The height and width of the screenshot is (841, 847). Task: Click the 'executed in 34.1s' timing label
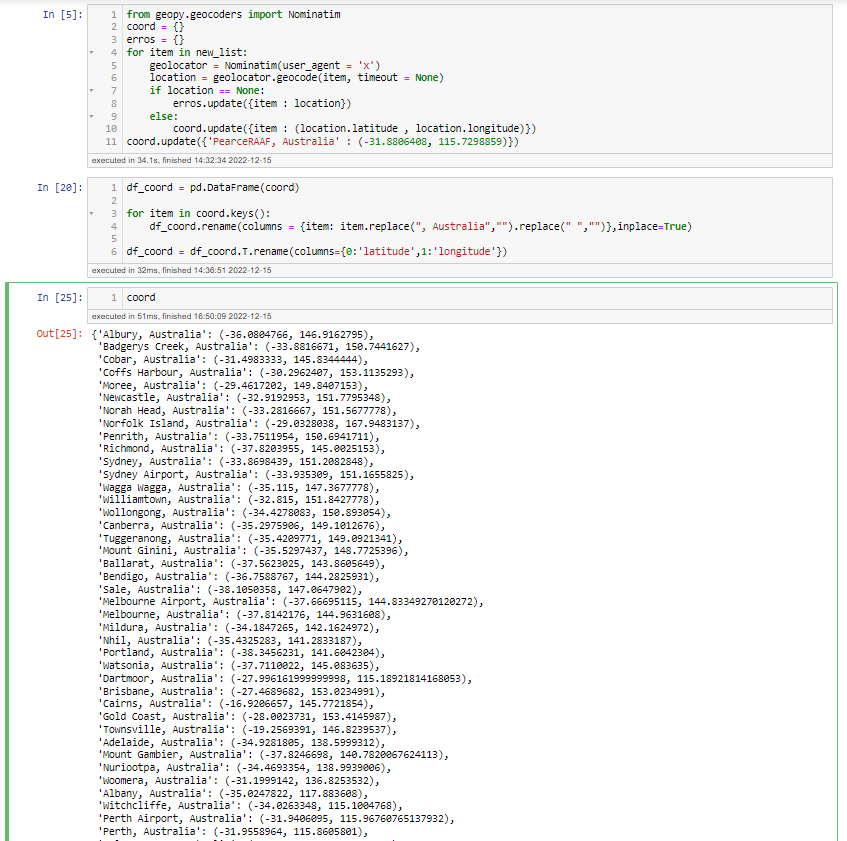tap(182, 160)
